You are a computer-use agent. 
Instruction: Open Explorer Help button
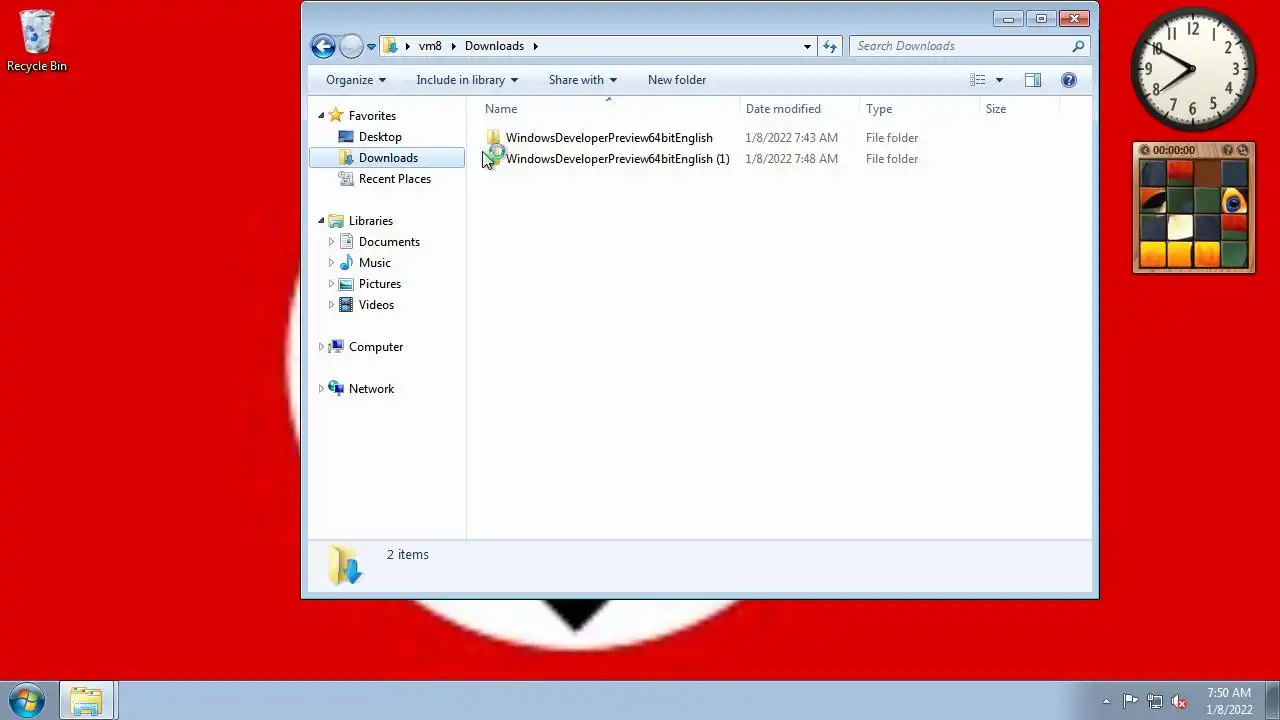[x=1069, y=80]
